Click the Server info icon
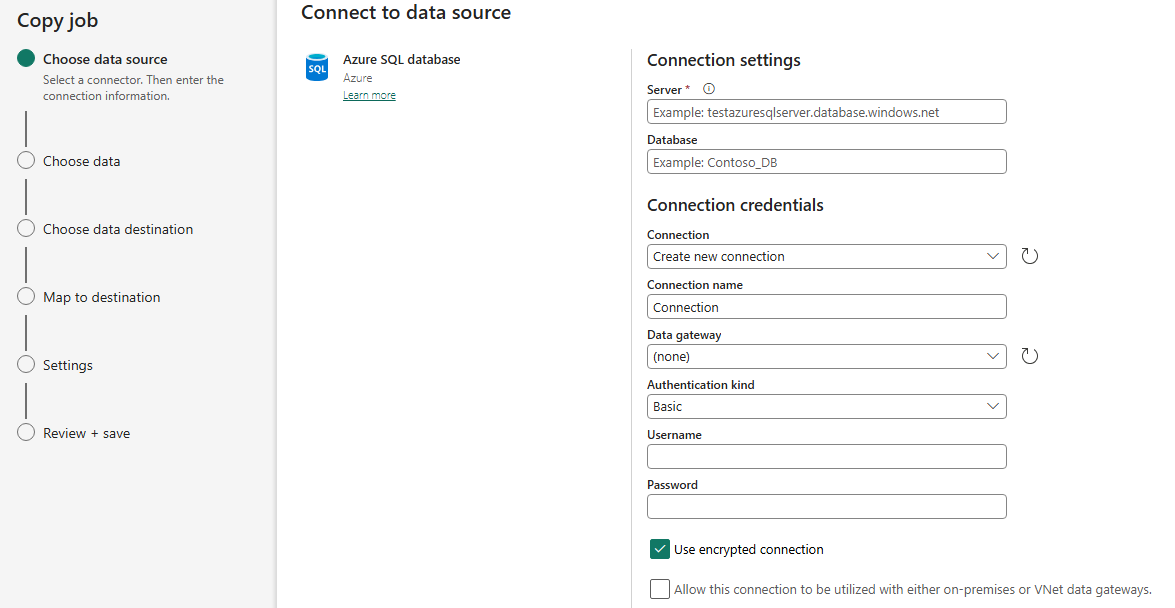This screenshot has width=1175, height=608. tap(709, 88)
